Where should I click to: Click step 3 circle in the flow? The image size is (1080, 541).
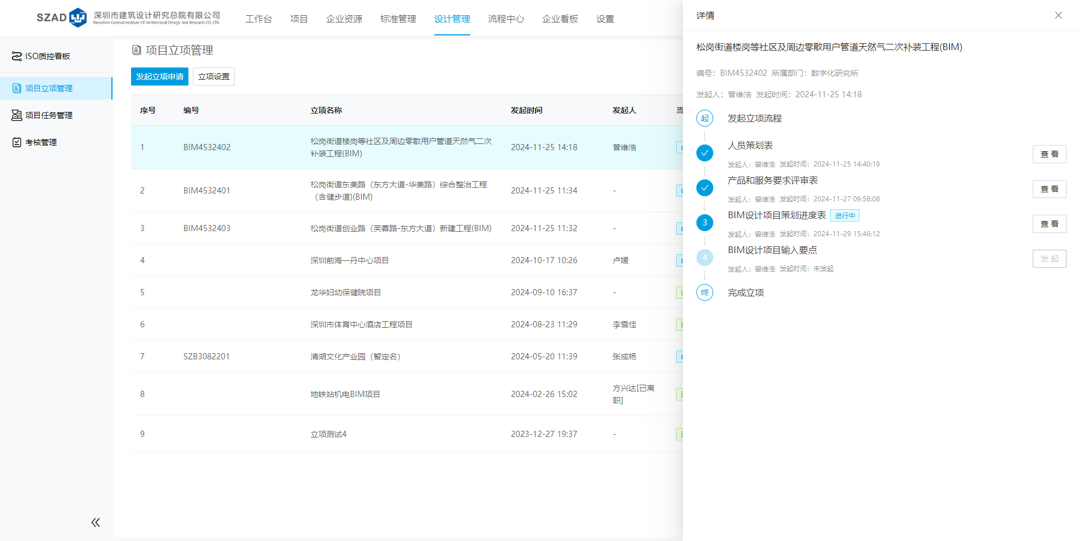click(704, 223)
